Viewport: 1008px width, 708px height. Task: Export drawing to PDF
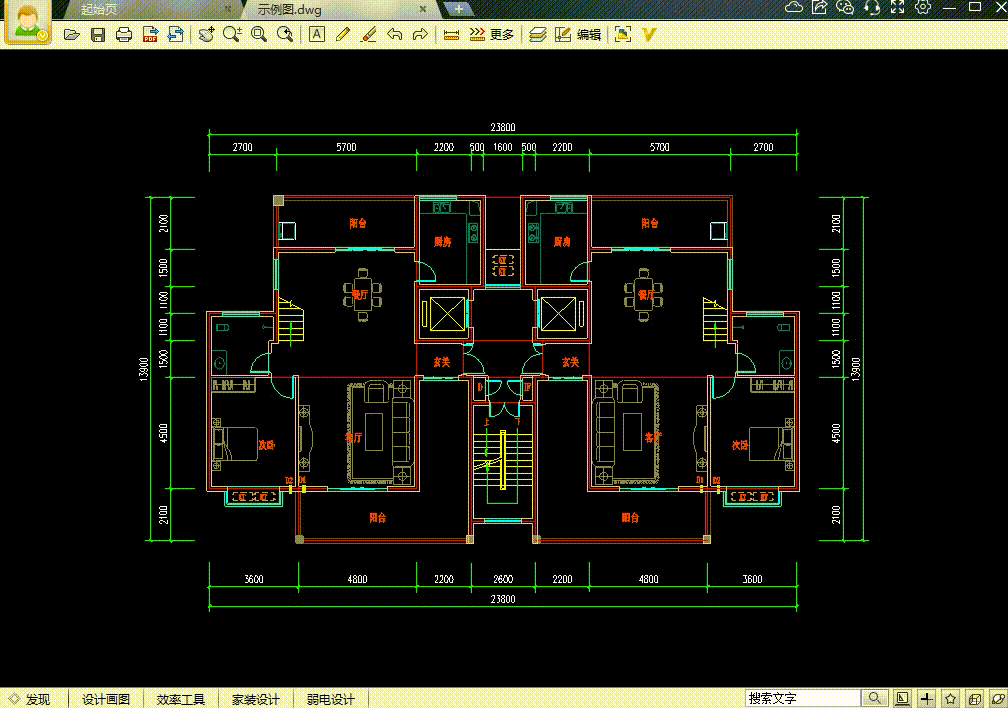[x=148, y=33]
